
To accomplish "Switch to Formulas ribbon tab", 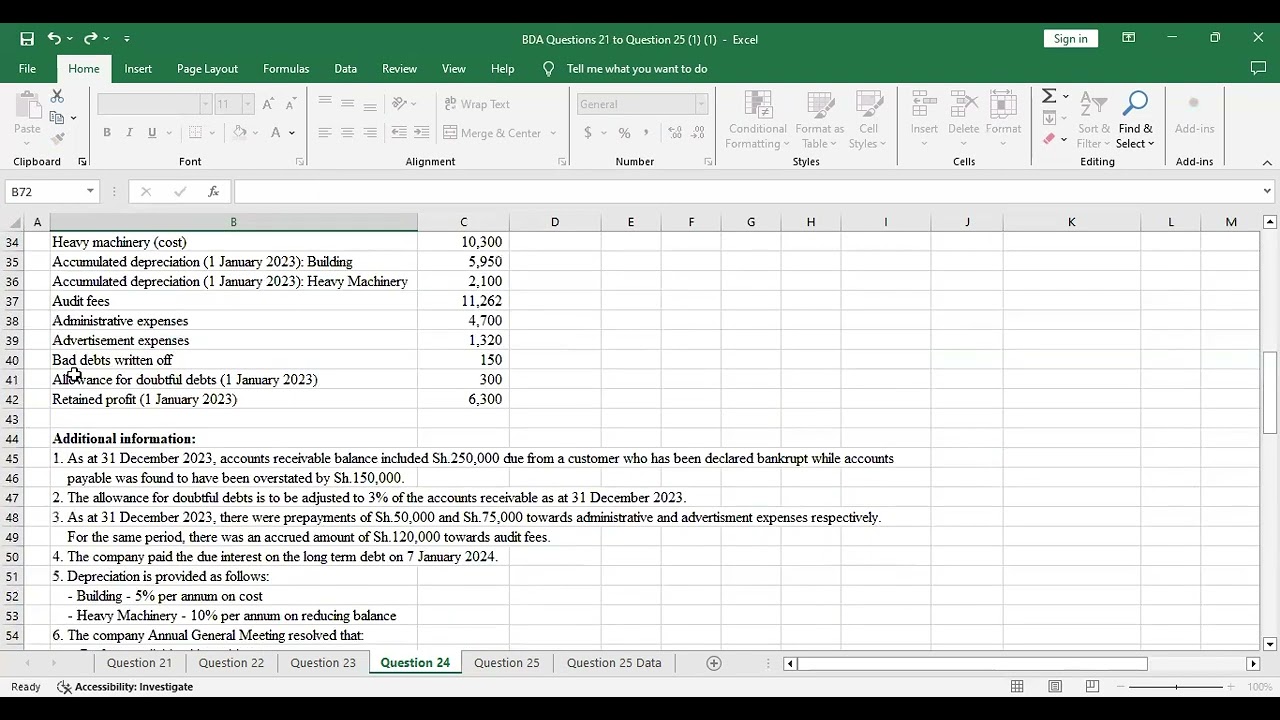I will point(286,69).
